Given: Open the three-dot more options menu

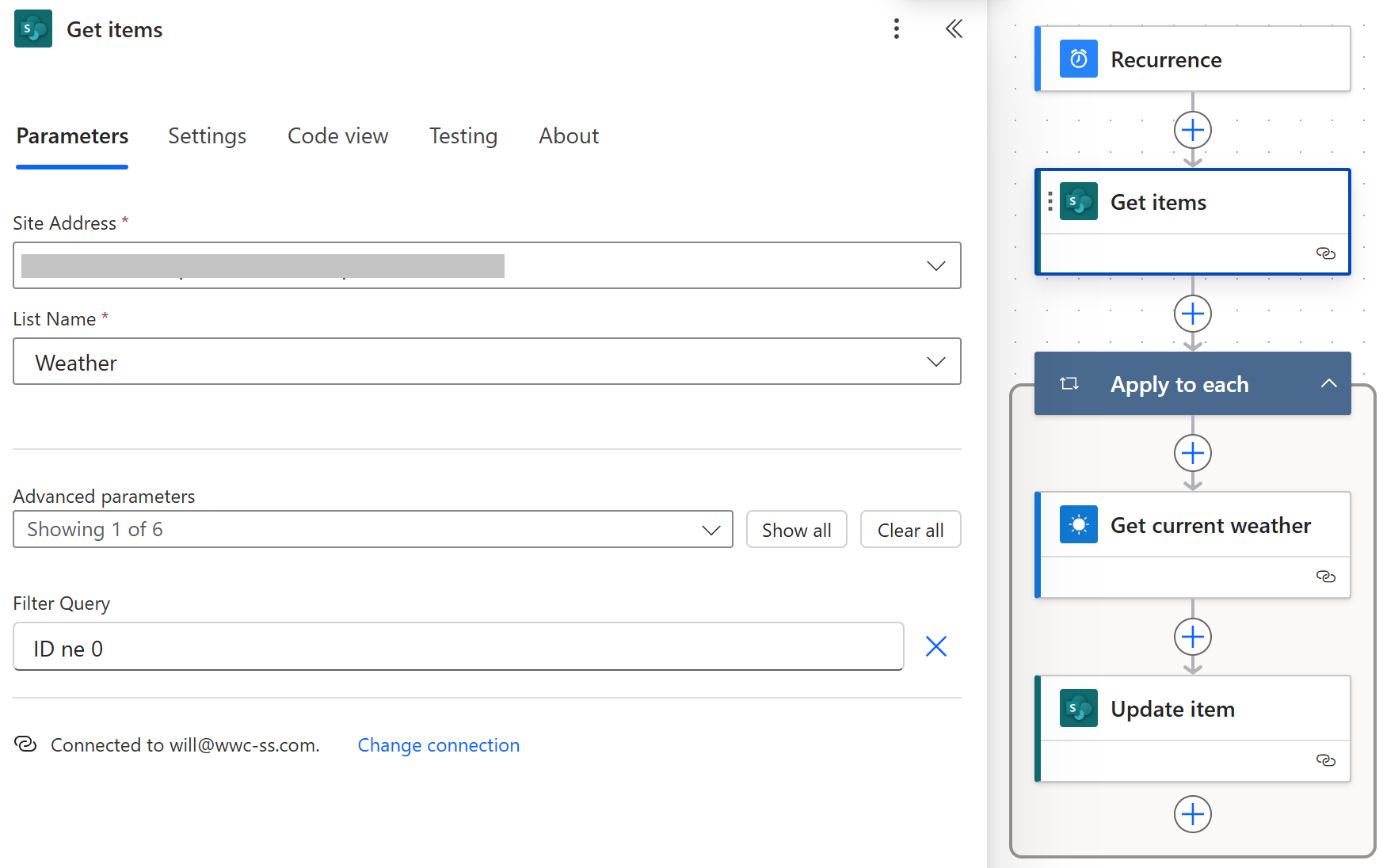Looking at the screenshot, I should coord(897,29).
